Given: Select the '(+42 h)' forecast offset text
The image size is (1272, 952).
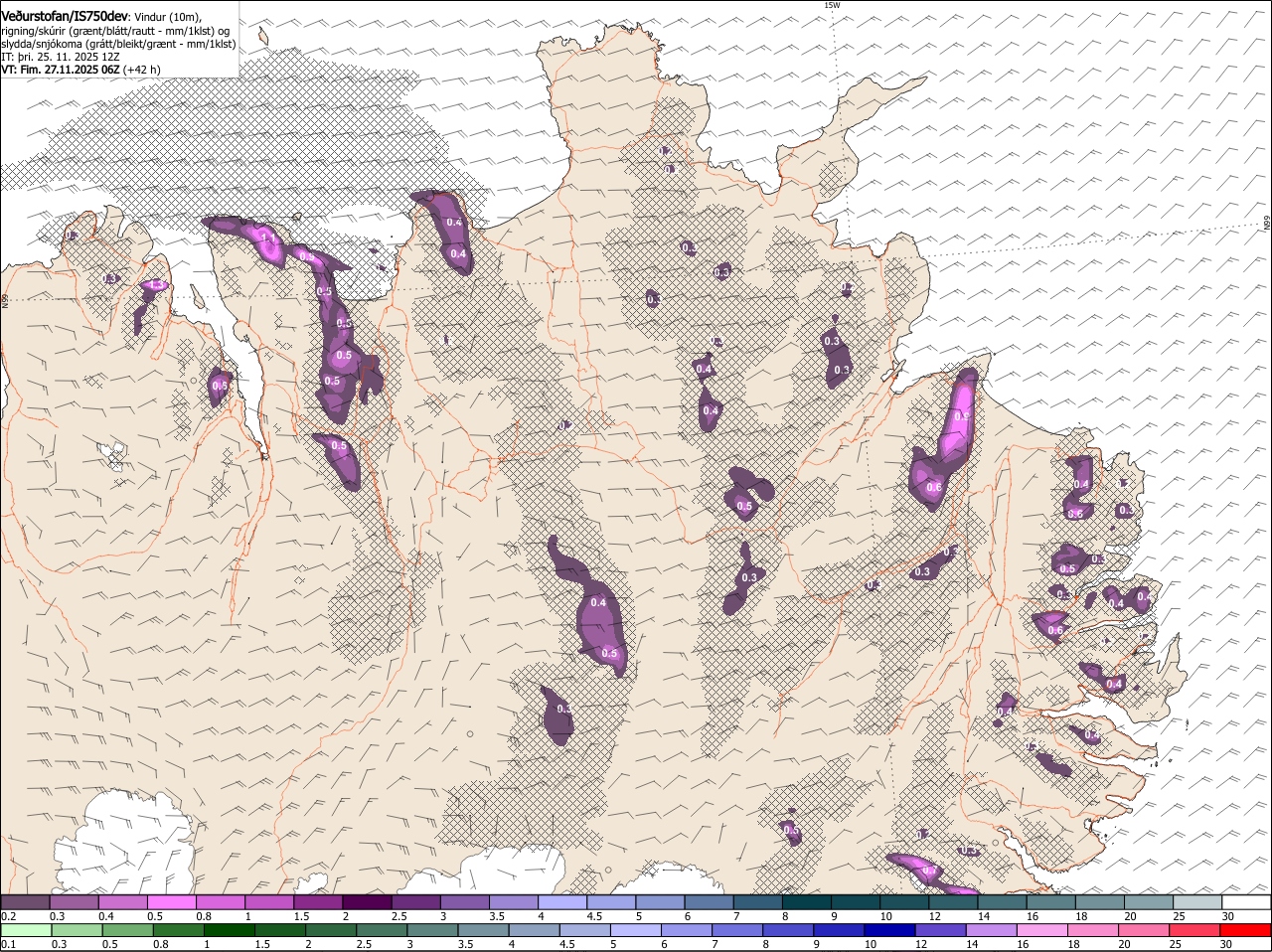Looking at the screenshot, I should tap(142, 70).
